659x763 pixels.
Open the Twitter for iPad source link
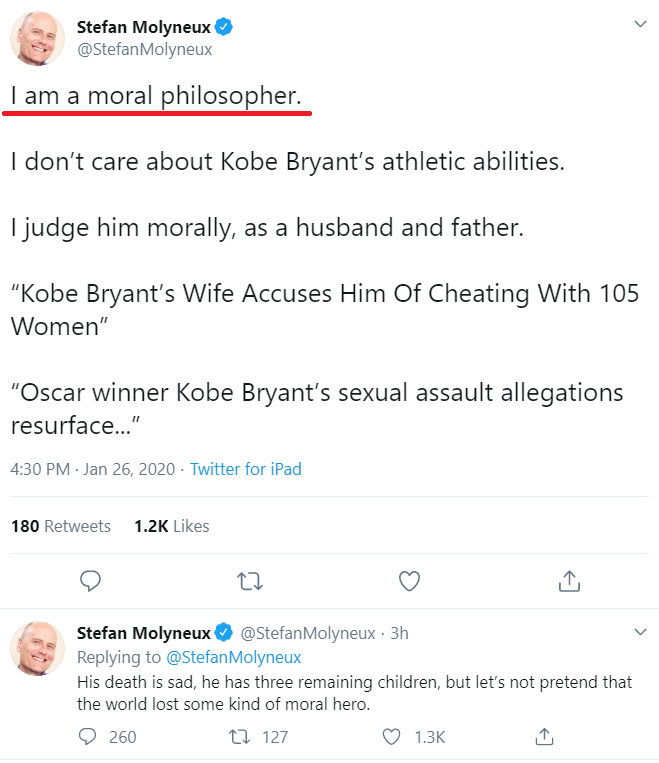click(246, 469)
